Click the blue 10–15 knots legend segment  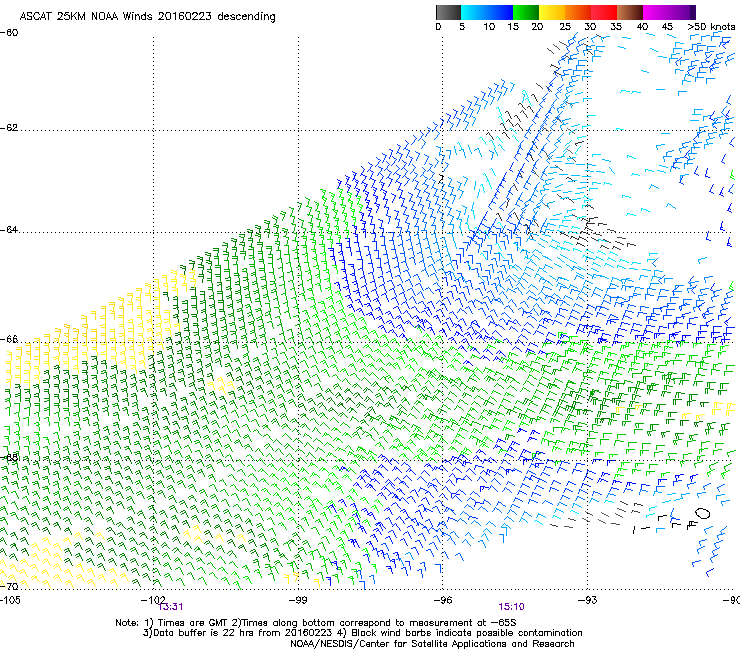click(500, 12)
